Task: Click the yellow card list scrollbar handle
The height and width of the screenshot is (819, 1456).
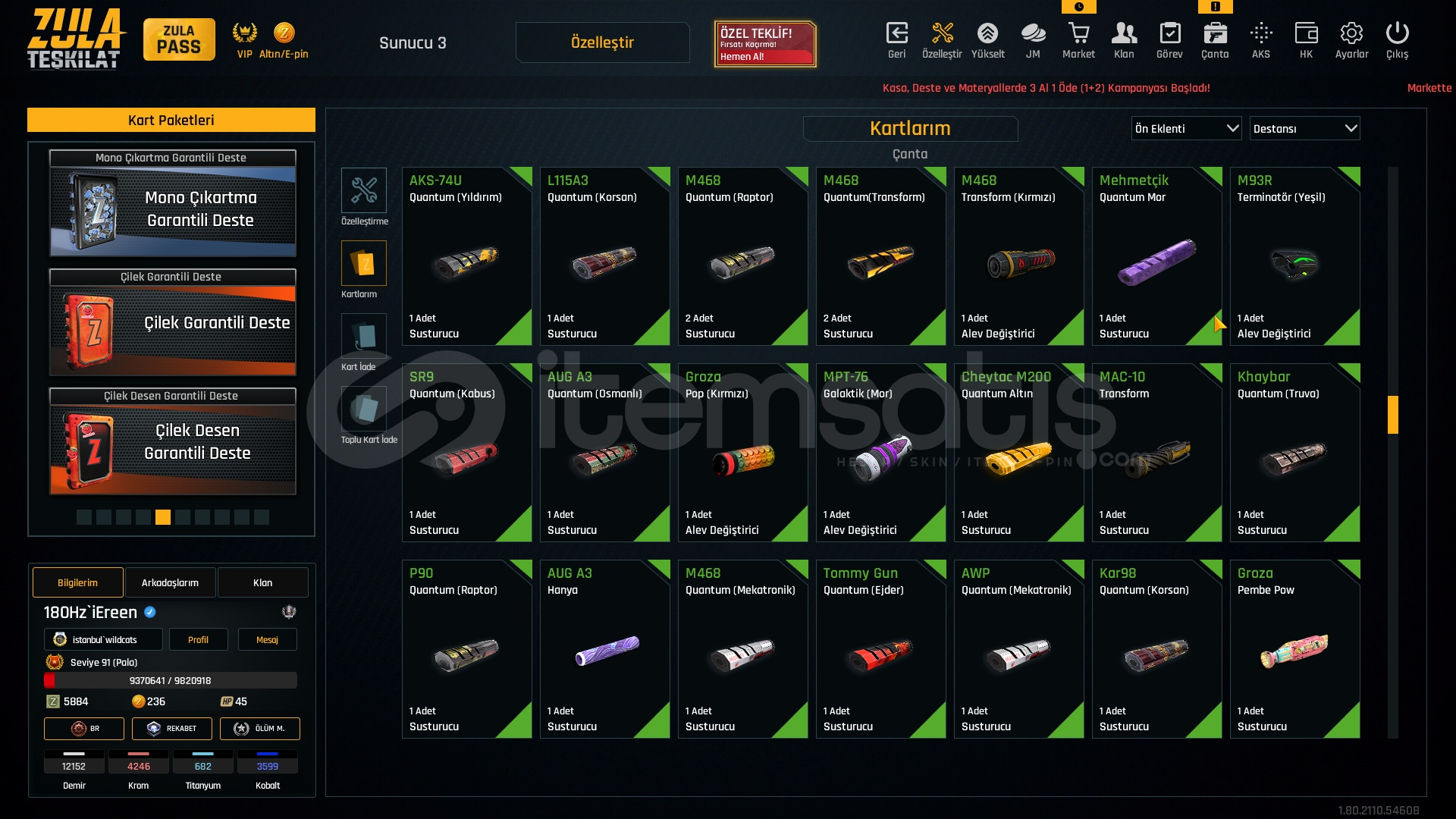Action: coord(1393,415)
